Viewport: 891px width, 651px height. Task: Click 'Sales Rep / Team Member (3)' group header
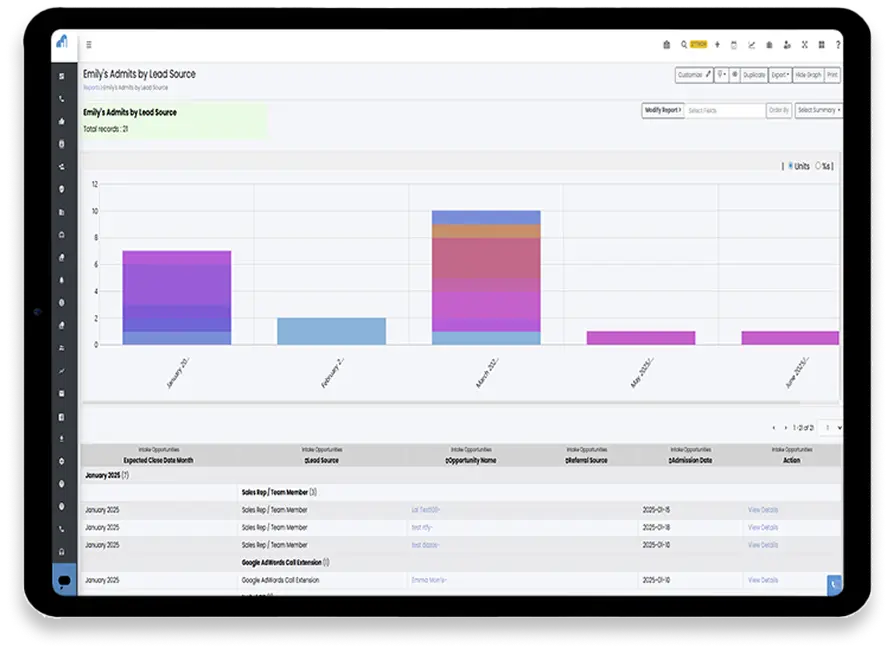click(x=279, y=492)
